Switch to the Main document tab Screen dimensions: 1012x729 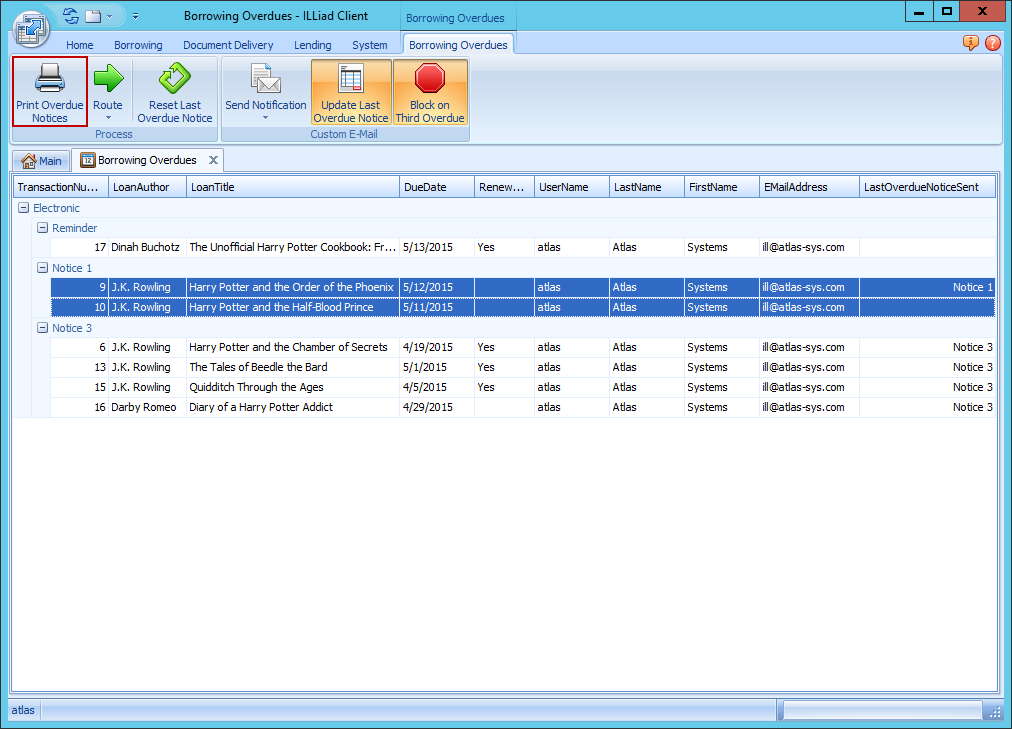click(x=41, y=161)
